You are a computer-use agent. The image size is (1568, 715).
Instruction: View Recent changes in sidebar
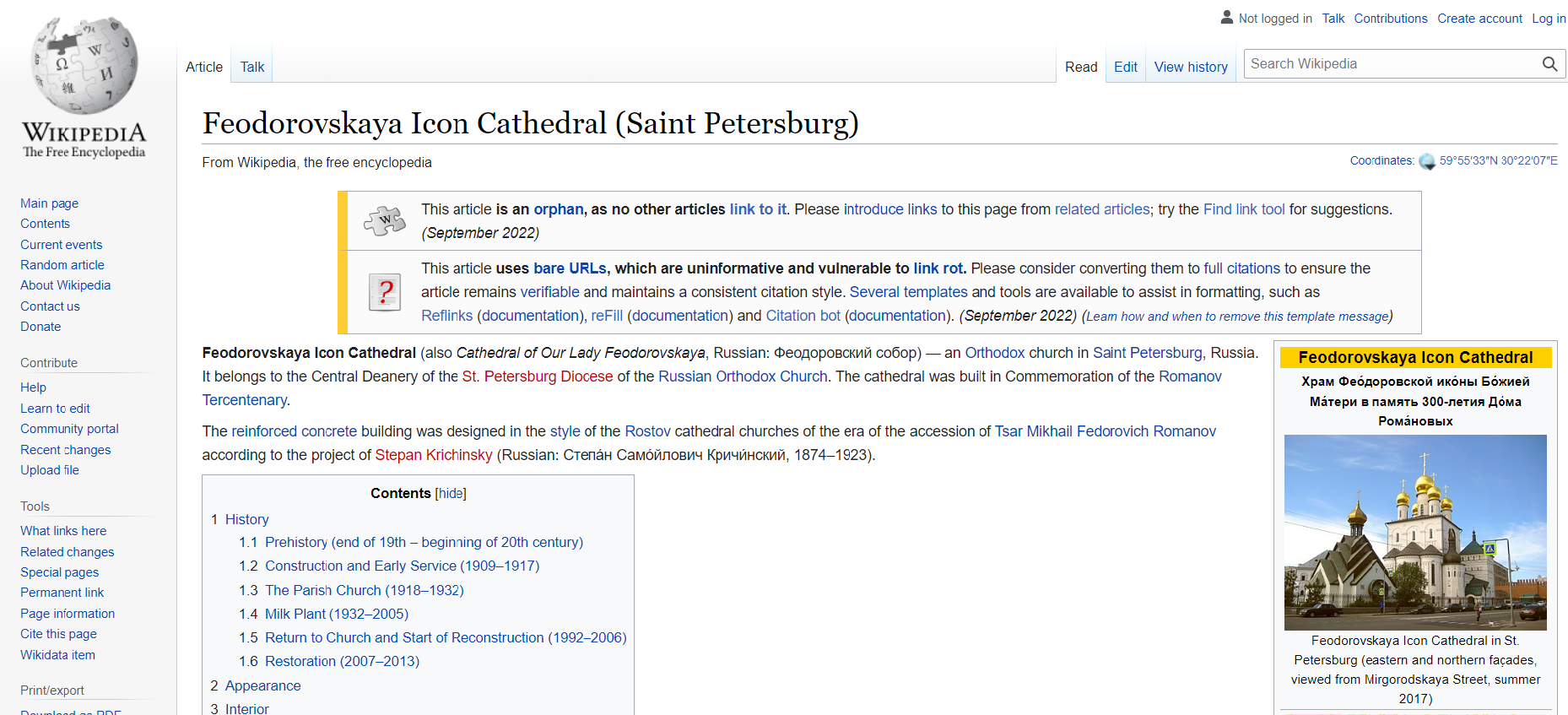pyautogui.click(x=65, y=450)
